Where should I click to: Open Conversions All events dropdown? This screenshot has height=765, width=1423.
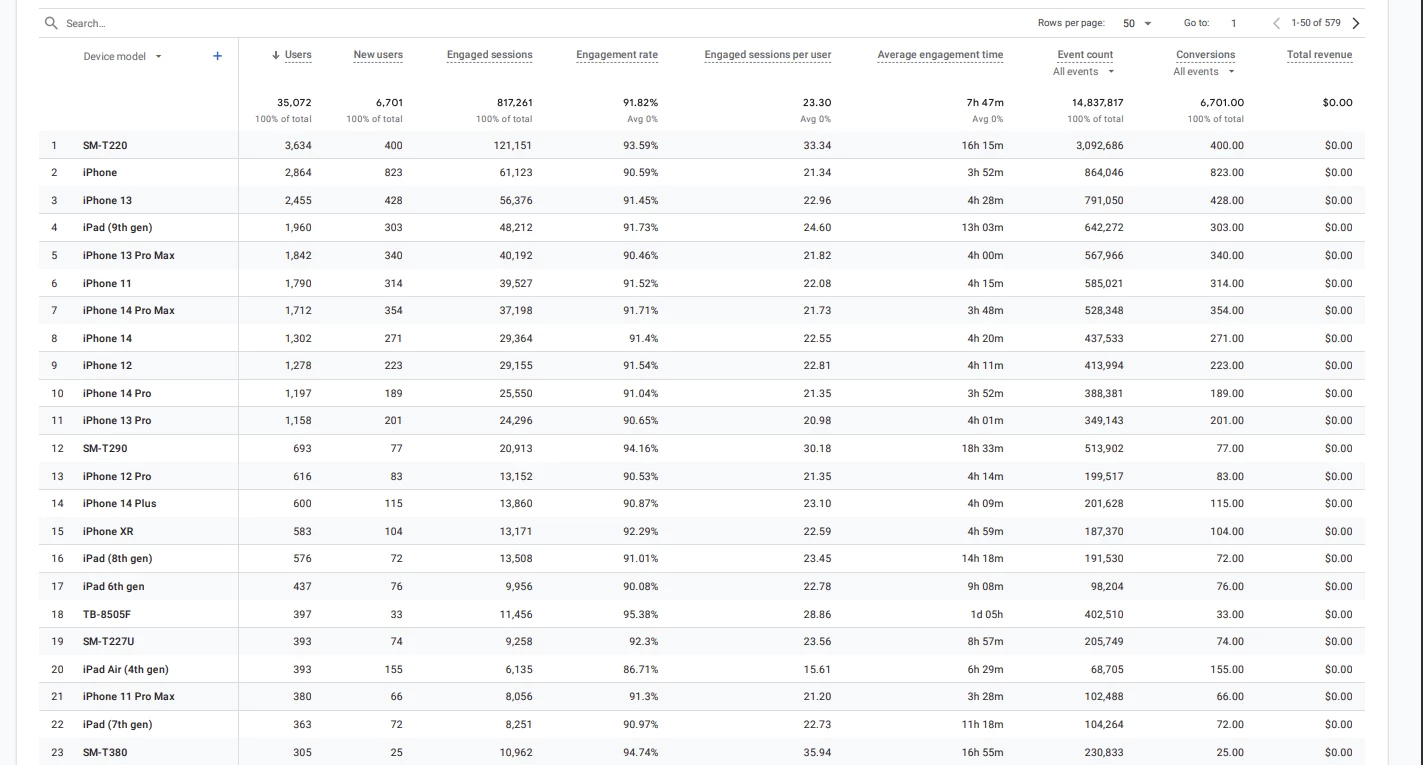[1204, 72]
